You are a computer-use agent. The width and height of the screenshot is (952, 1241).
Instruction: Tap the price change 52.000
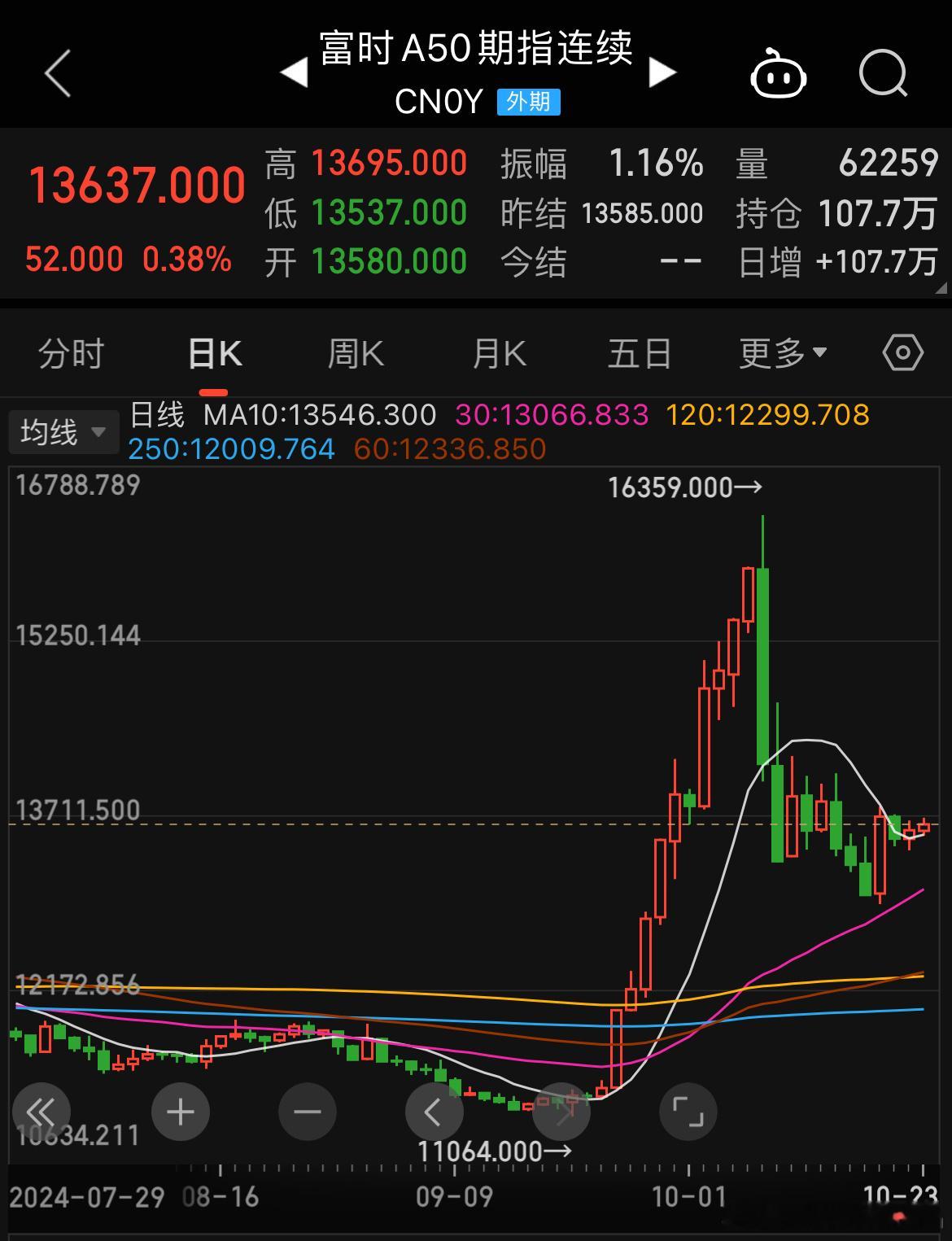[74, 260]
